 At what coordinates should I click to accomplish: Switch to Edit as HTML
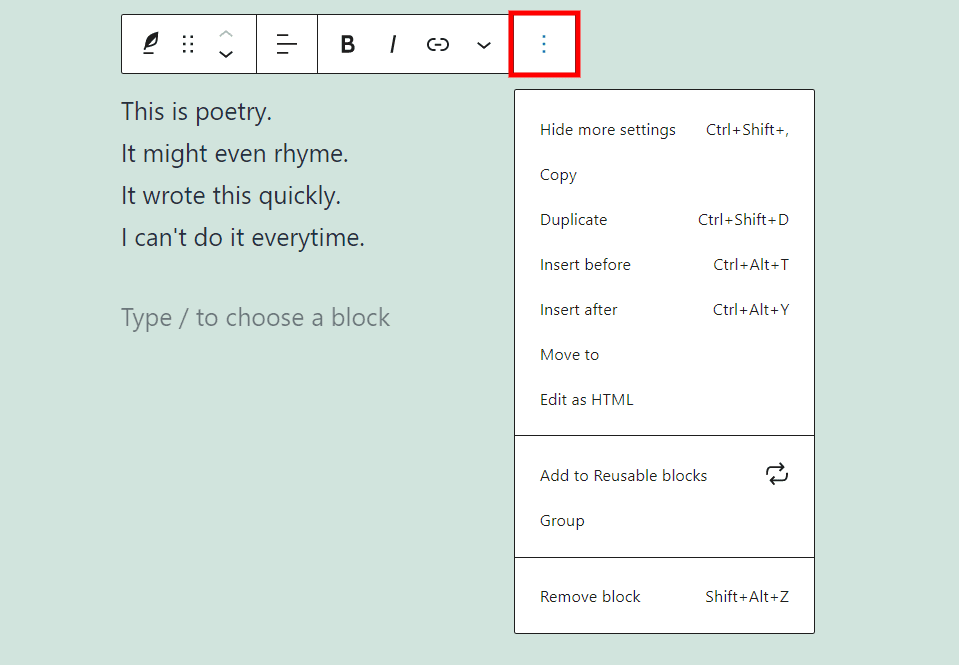pos(586,399)
